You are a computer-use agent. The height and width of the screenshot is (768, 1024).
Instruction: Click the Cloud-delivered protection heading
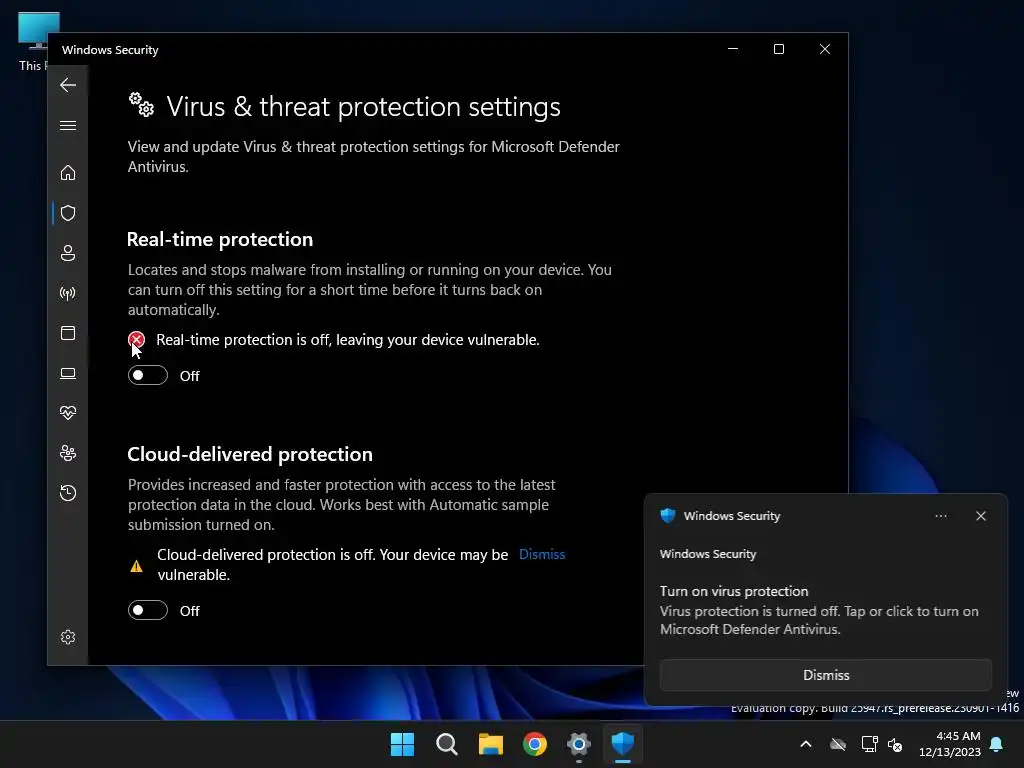[x=250, y=454]
